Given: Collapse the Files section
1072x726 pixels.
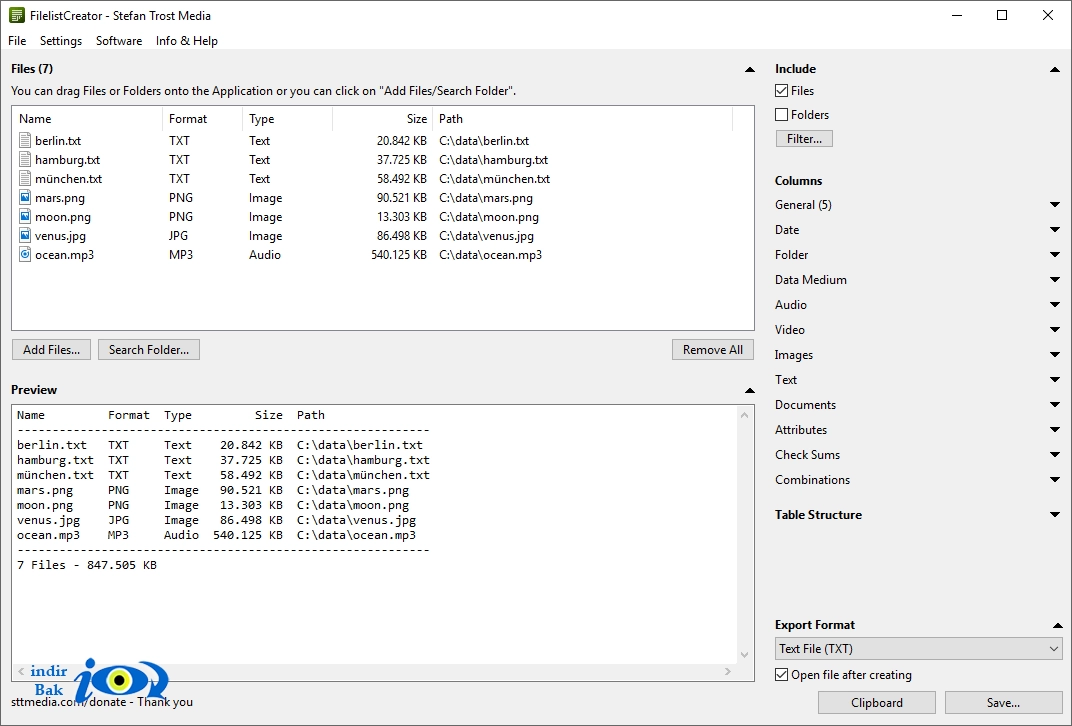Looking at the screenshot, I should 749,69.
